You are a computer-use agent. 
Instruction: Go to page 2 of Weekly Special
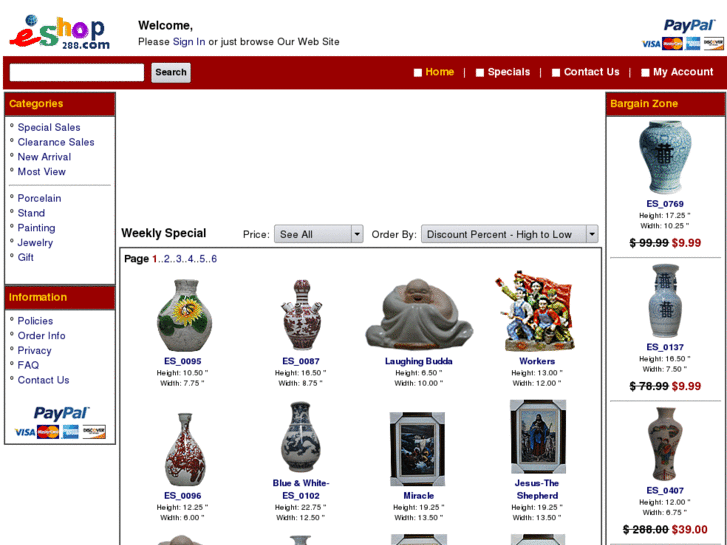(x=167, y=259)
